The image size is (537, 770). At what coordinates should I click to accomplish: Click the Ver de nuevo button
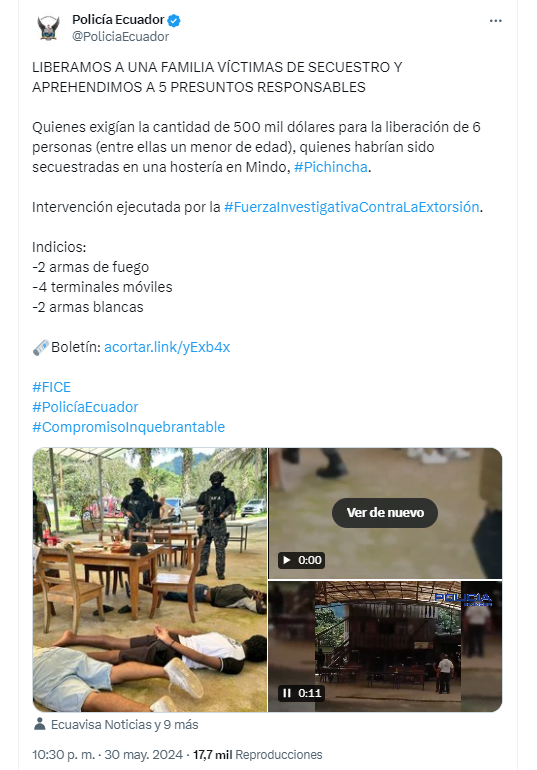coord(385,513)
